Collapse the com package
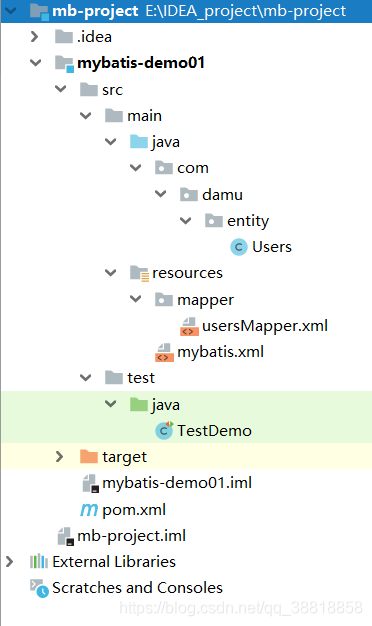The width and height of the screenshot is (372, 626). click(x=136, y=168)
